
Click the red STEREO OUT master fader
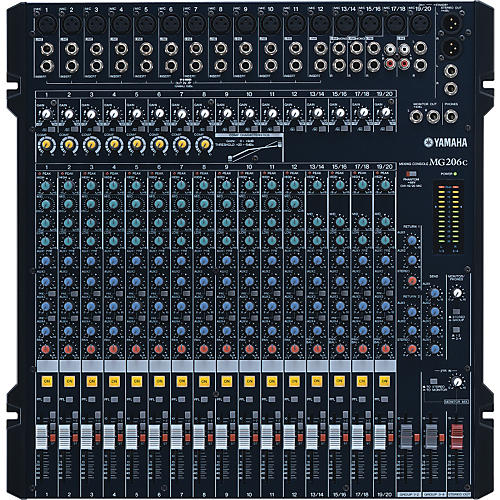click(457, 437)
